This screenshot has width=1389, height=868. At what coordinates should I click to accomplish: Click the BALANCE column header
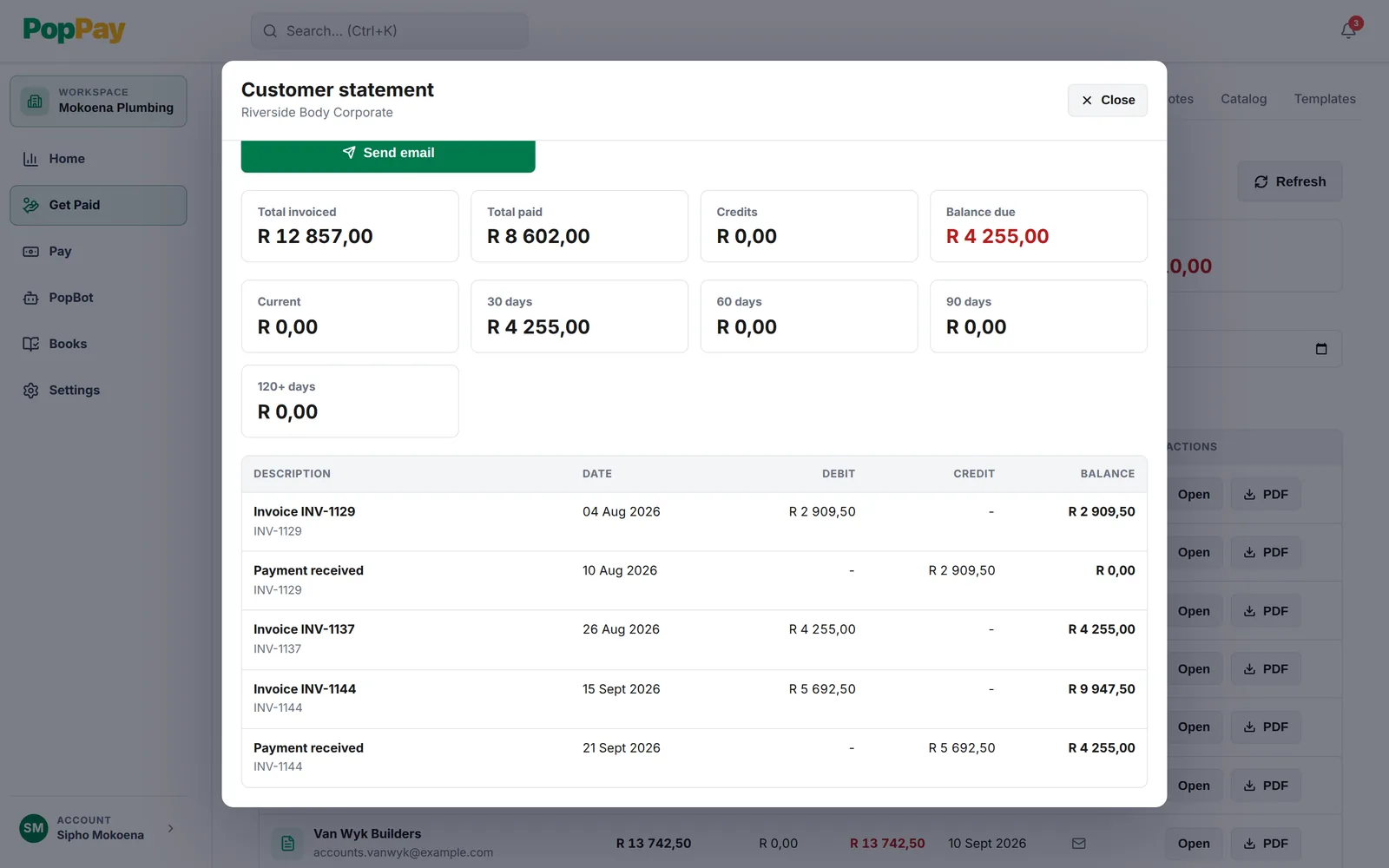(x=1108, y=474)
